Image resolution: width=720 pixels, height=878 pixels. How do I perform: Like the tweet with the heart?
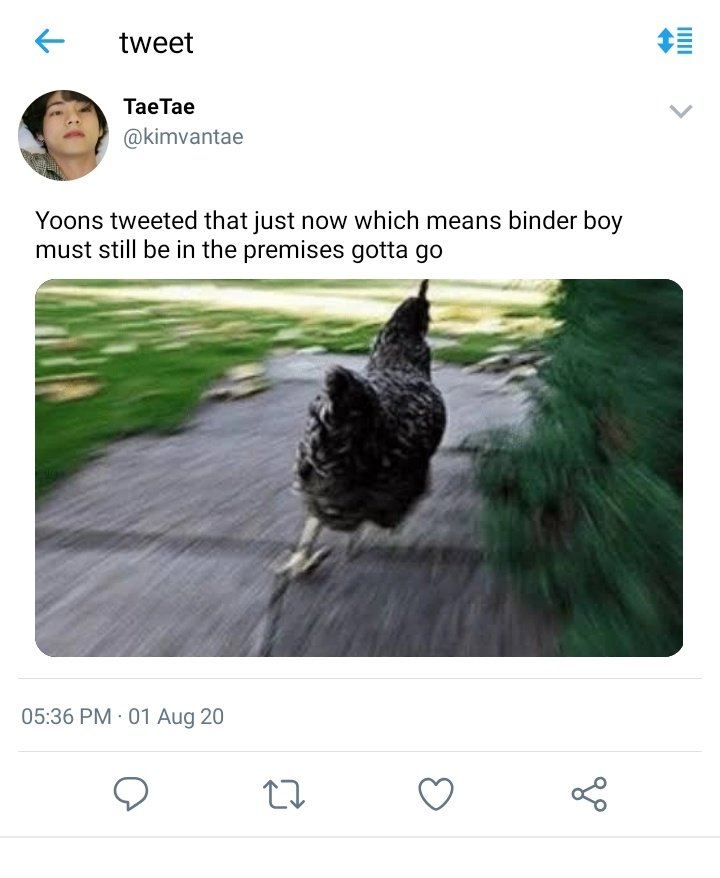436,794
